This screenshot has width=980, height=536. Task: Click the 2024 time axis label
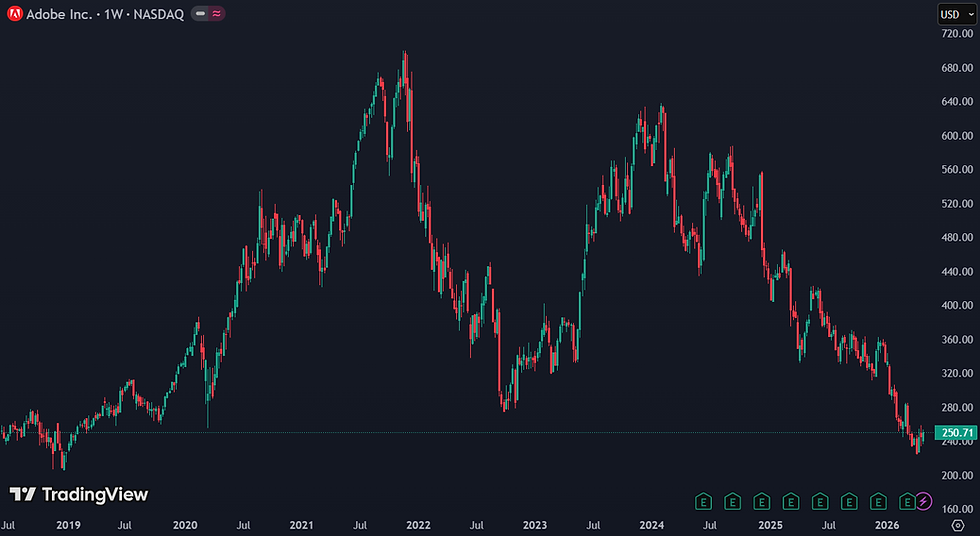[652, 525]
